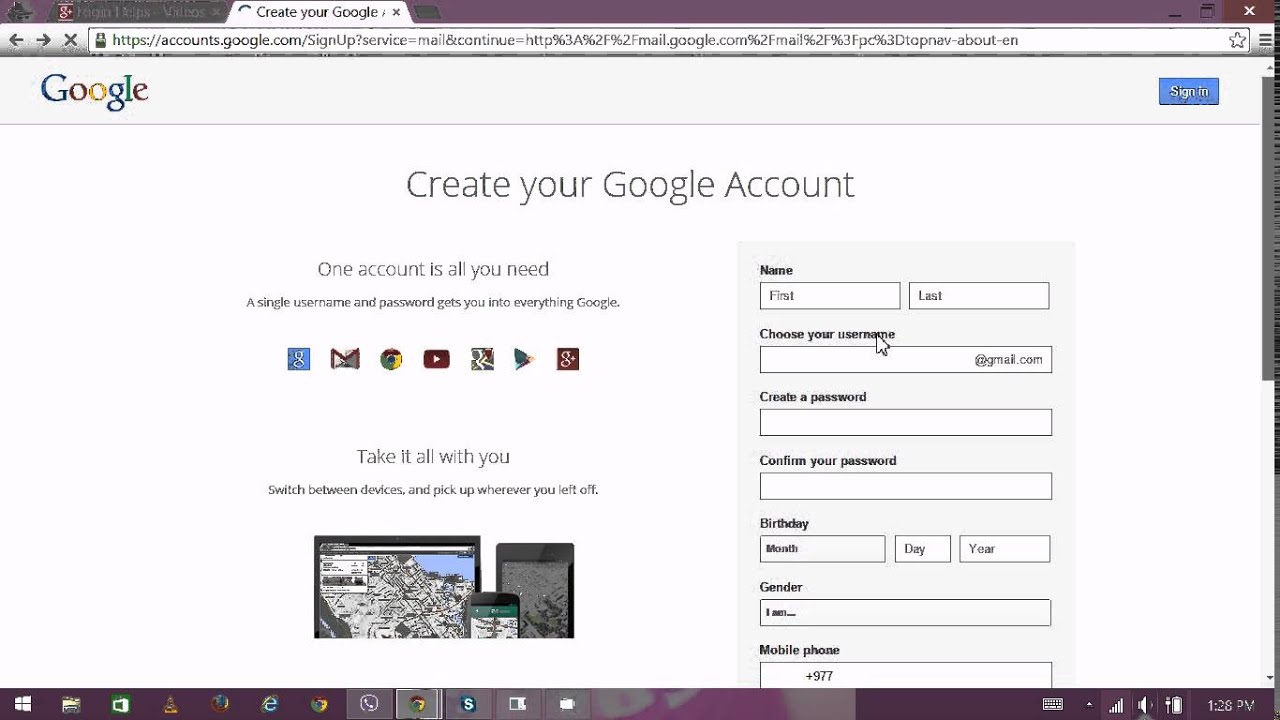Click the browser forward arrow
The width and height of the screenshot is (1280, 720).
pyautogui.click(x=43, y=40)
